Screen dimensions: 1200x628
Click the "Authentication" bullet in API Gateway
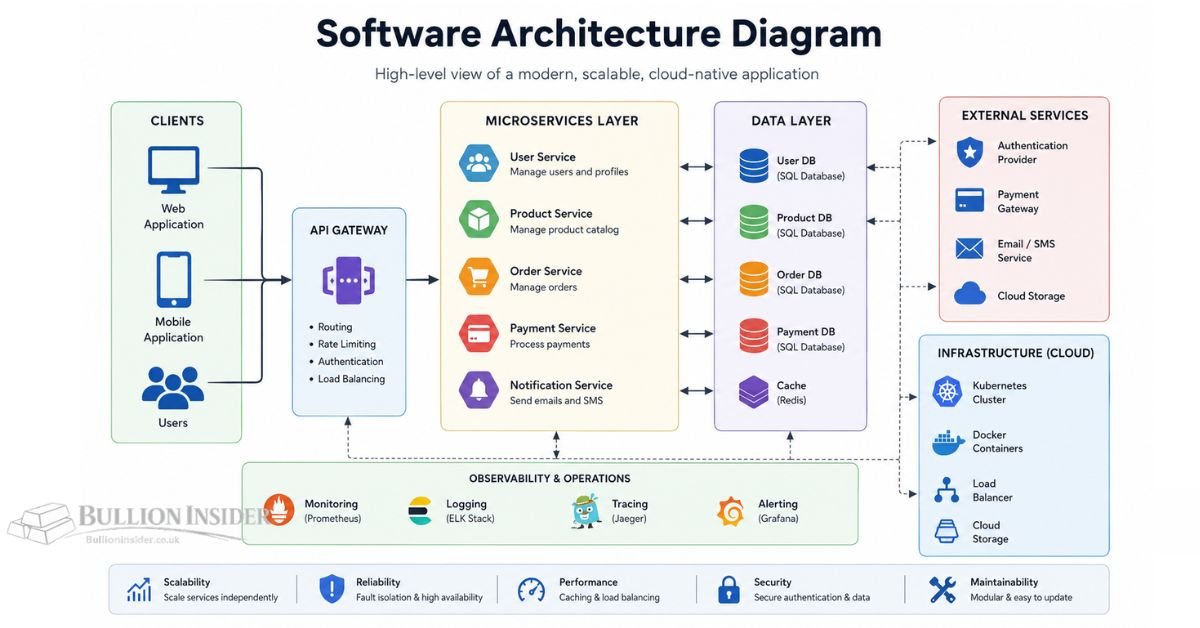pos(351,361)
